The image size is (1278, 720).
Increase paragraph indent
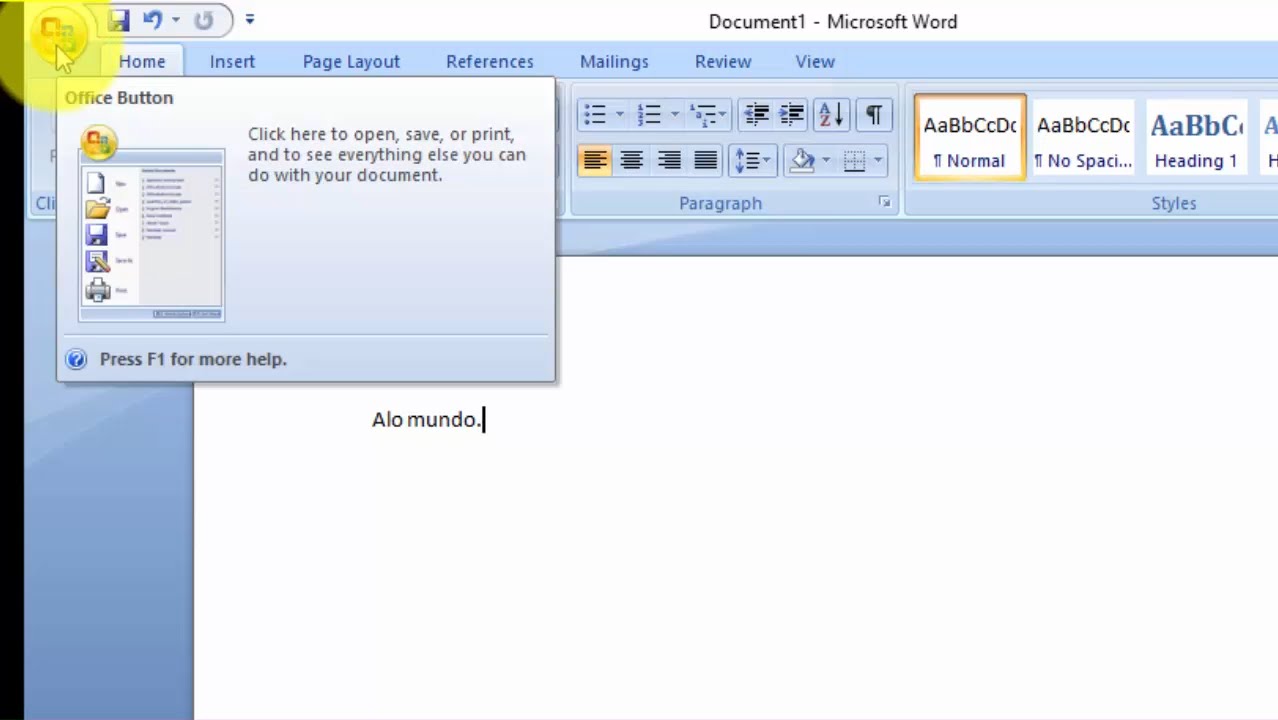(791, 115)
